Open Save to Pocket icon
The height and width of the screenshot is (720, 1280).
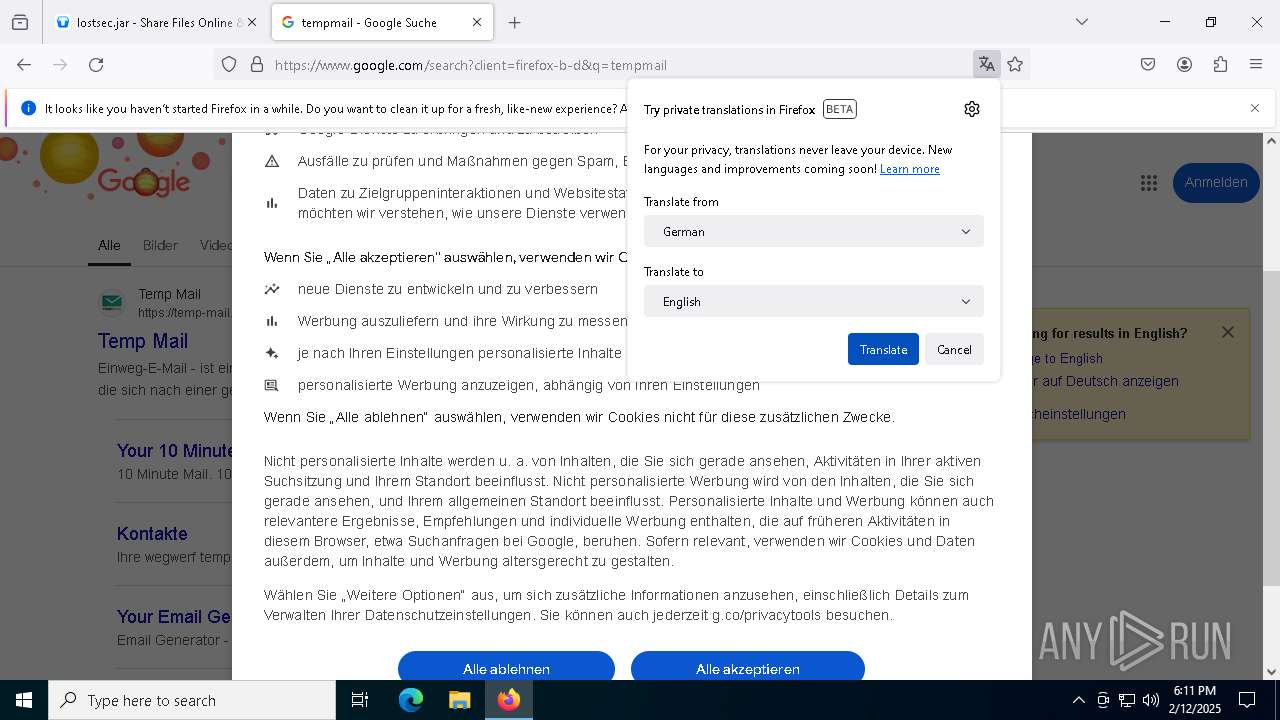1148,65
